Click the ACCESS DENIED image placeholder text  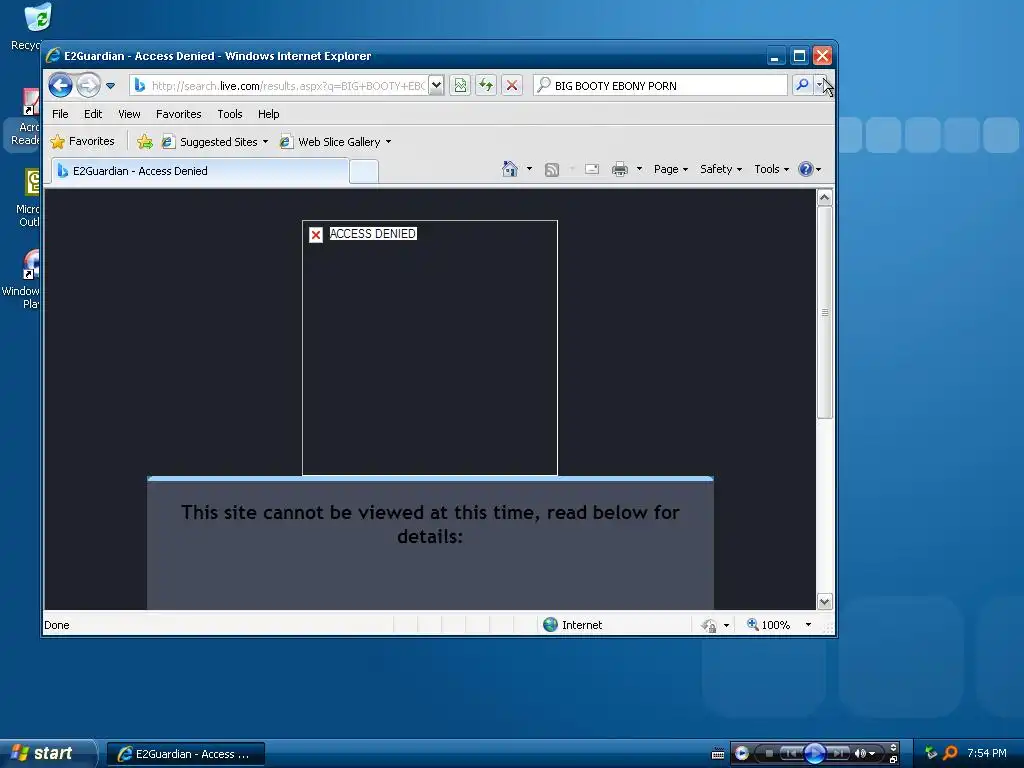tap(373, 234)
